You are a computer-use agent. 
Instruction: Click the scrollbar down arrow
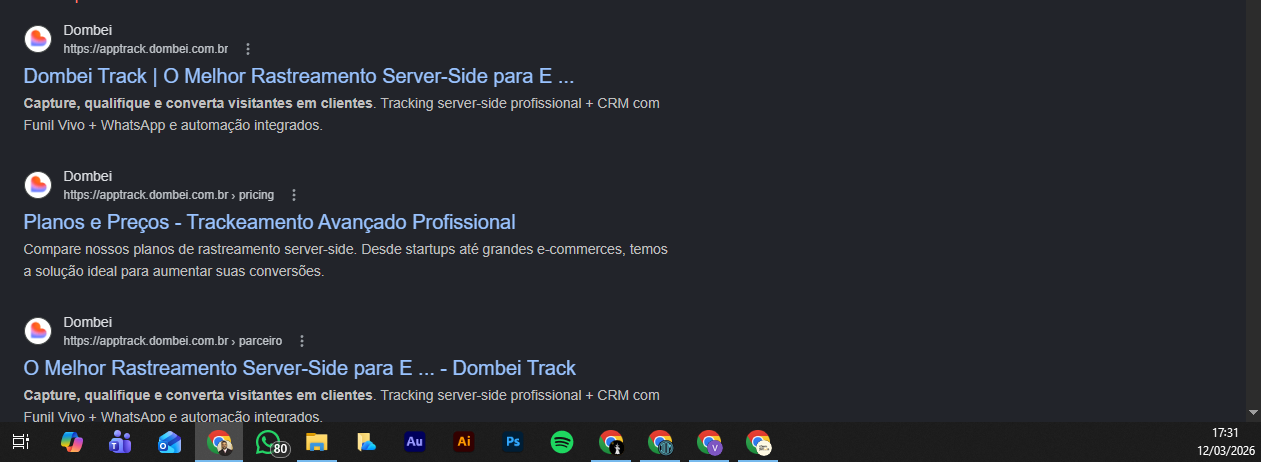click(x=1253, y=411)
